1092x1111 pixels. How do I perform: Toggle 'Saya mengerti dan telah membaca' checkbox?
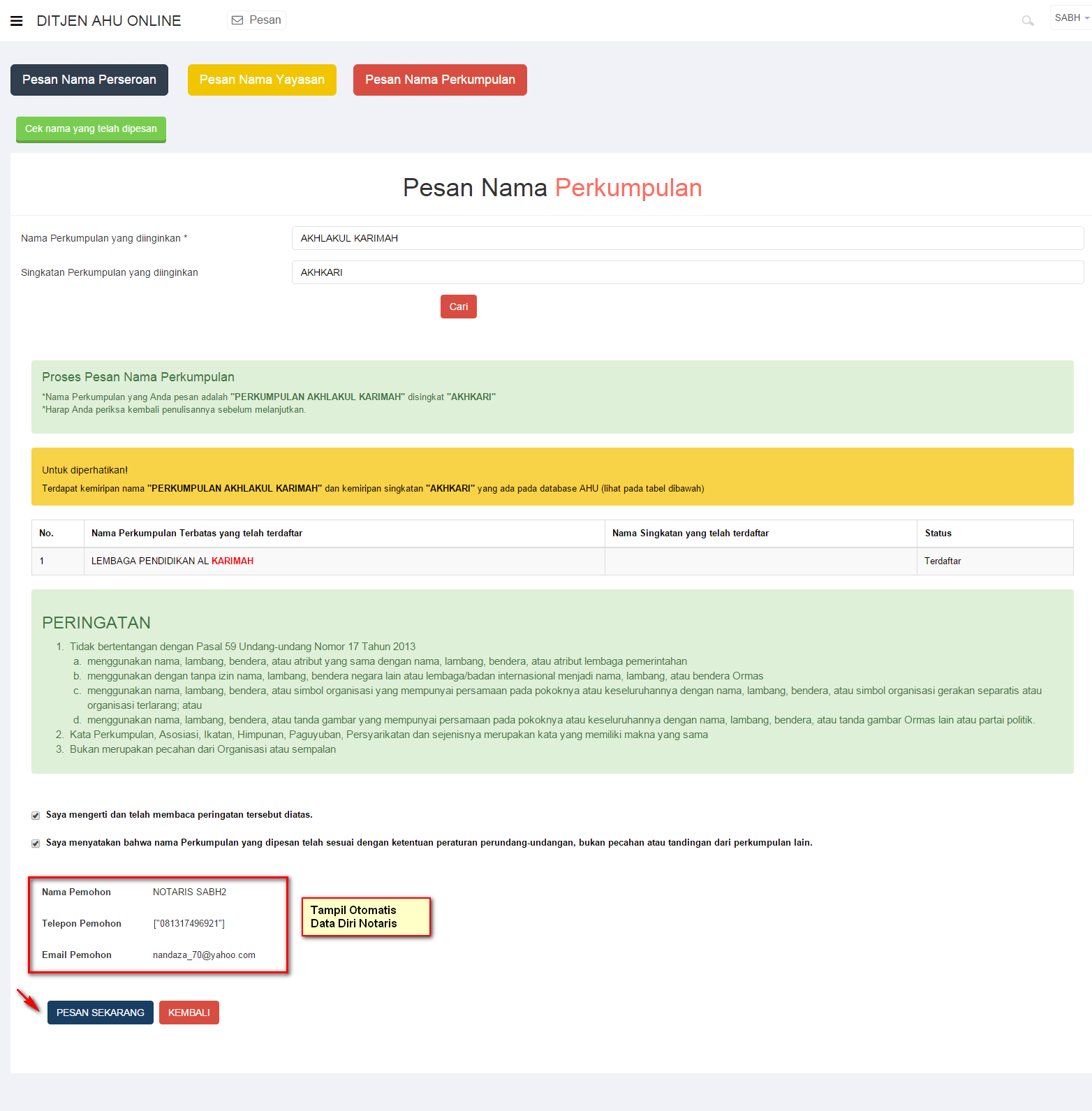coord(36,816)
